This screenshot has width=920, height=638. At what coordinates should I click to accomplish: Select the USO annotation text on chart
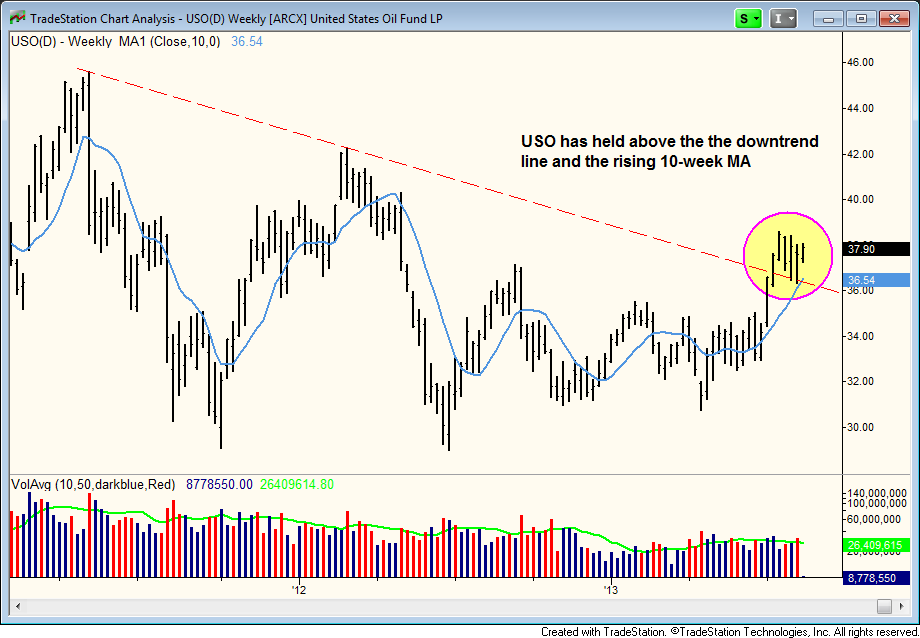click(669, 151)
